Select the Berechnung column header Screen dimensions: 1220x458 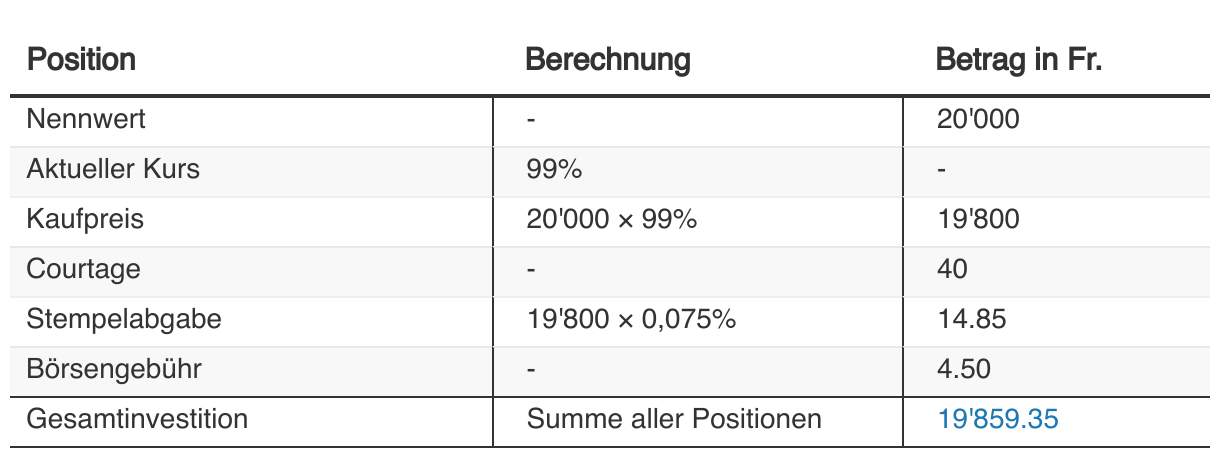point(608,60)
